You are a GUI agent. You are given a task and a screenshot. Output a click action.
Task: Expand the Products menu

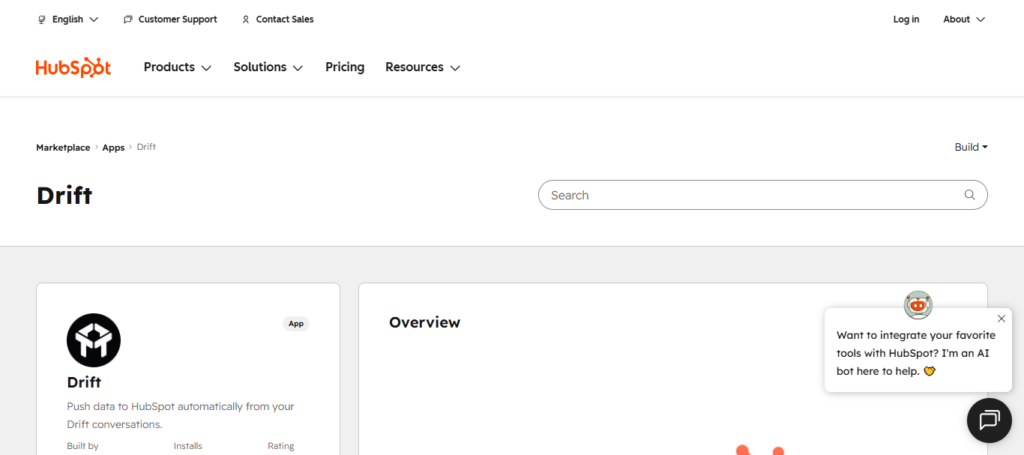(x=178, y=67)
